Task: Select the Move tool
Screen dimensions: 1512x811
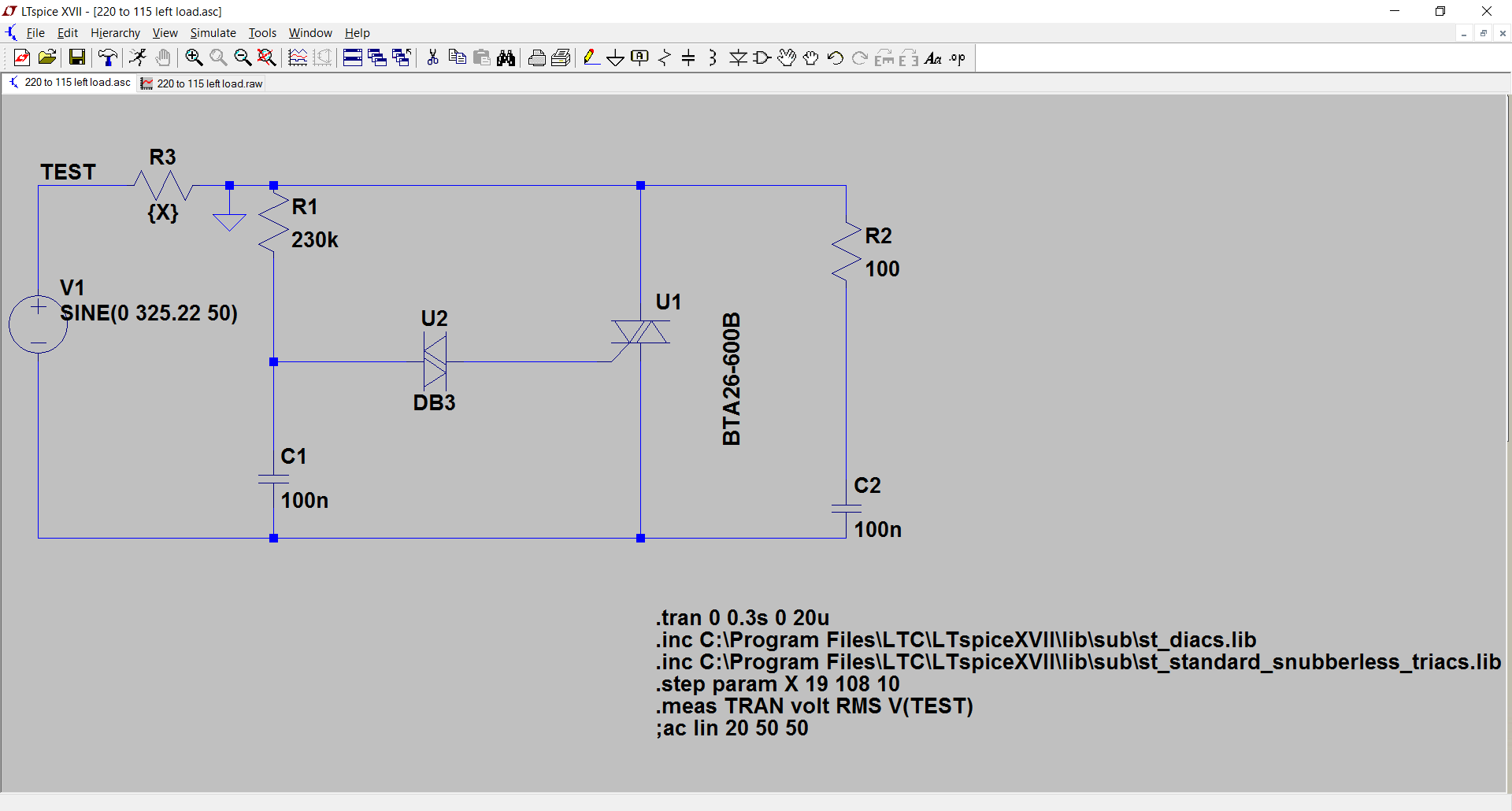Action: (x=787, y=57)
